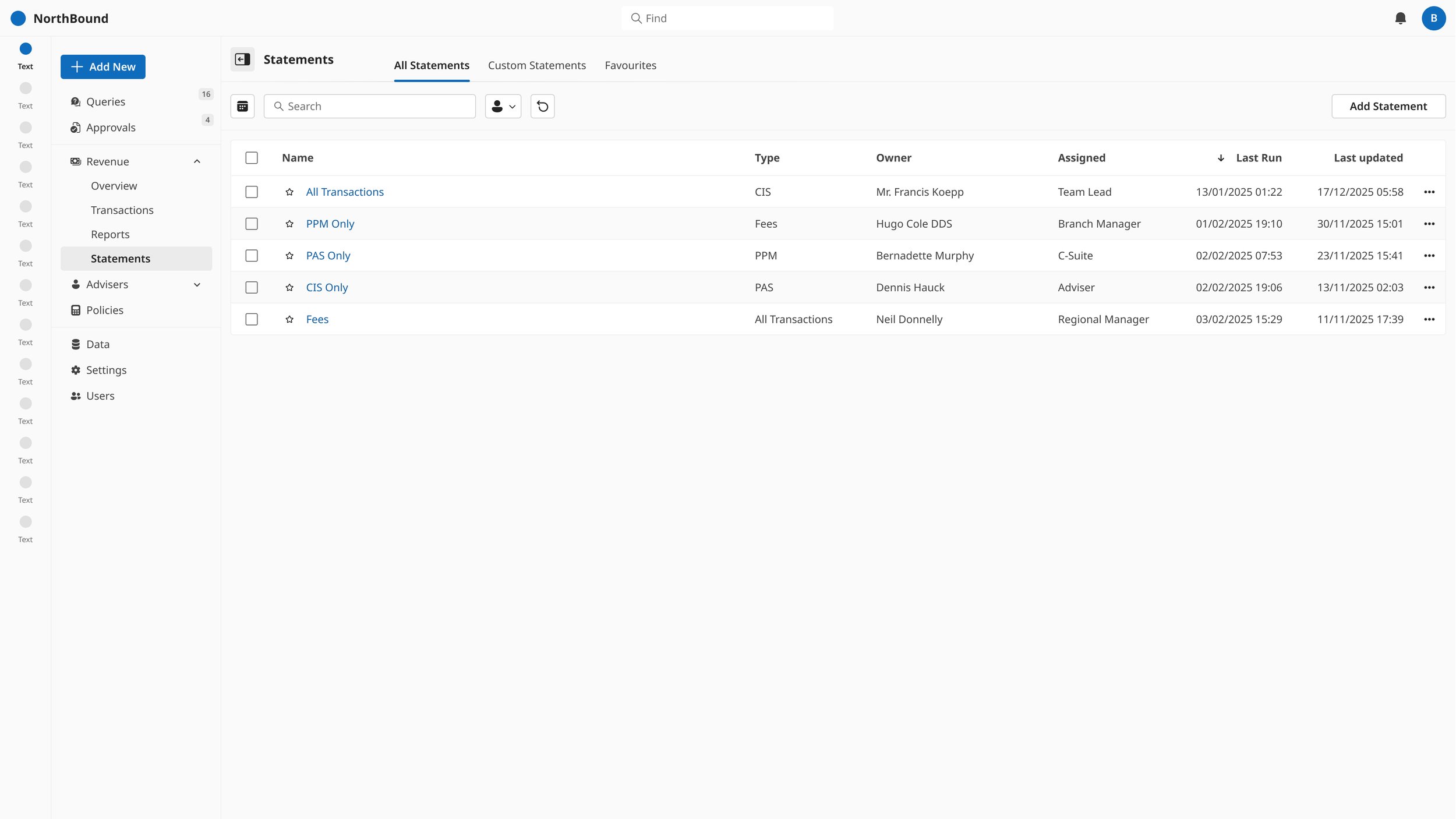Click the Queries count badge 16
The image size is (1456, 819).
pyautogui.click(x=206, y=94)
